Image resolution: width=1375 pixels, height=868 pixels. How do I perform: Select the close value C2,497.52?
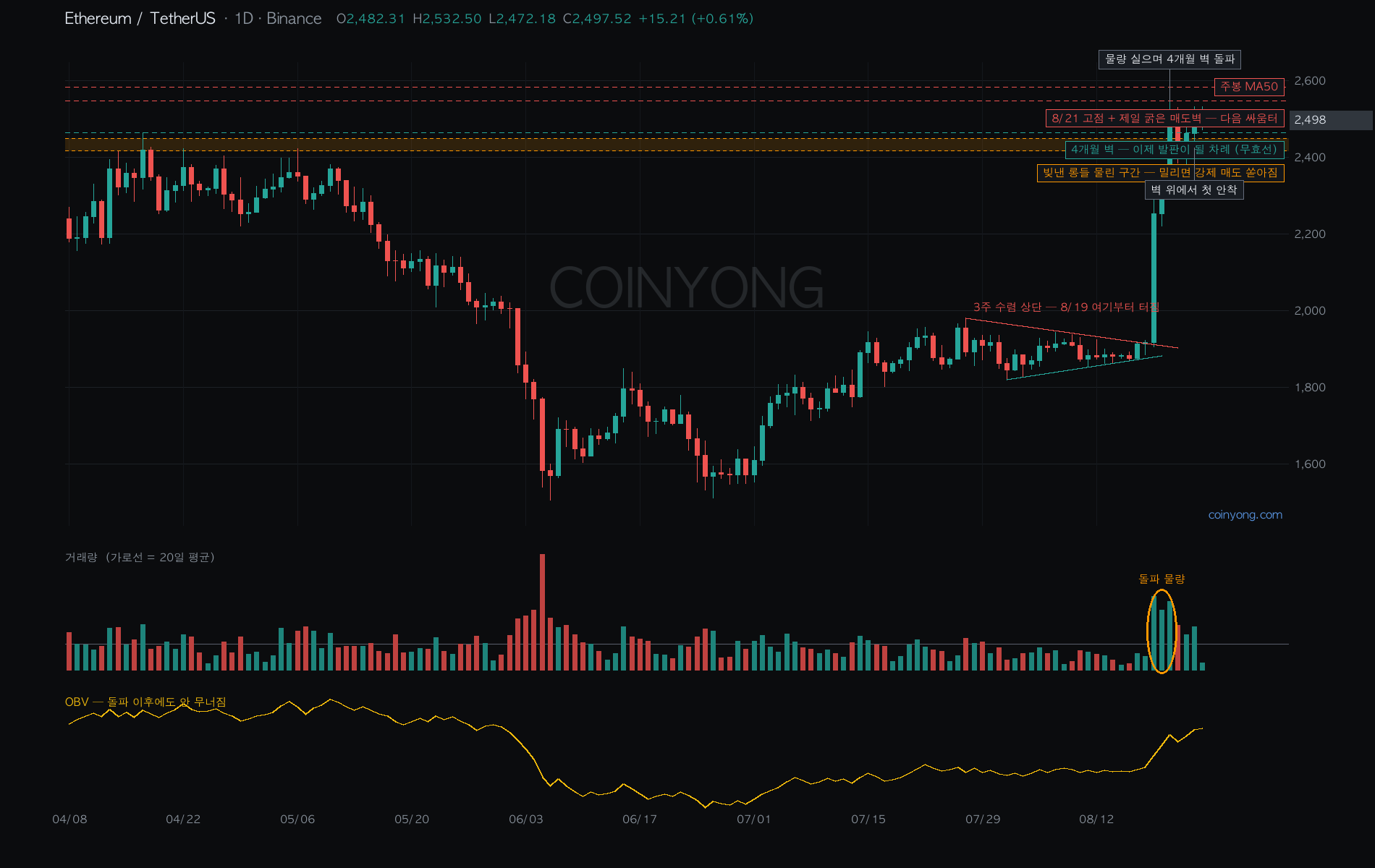tap(597, 19)
